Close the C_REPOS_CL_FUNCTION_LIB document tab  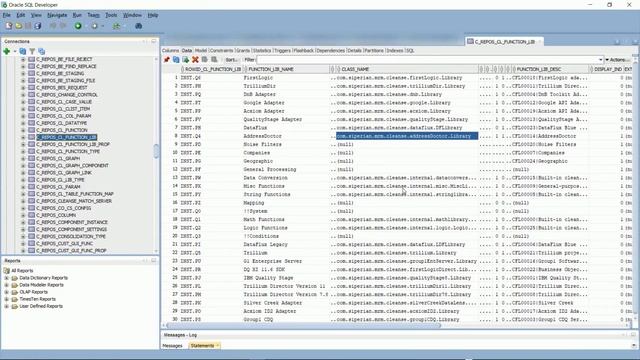coord(540,42)
